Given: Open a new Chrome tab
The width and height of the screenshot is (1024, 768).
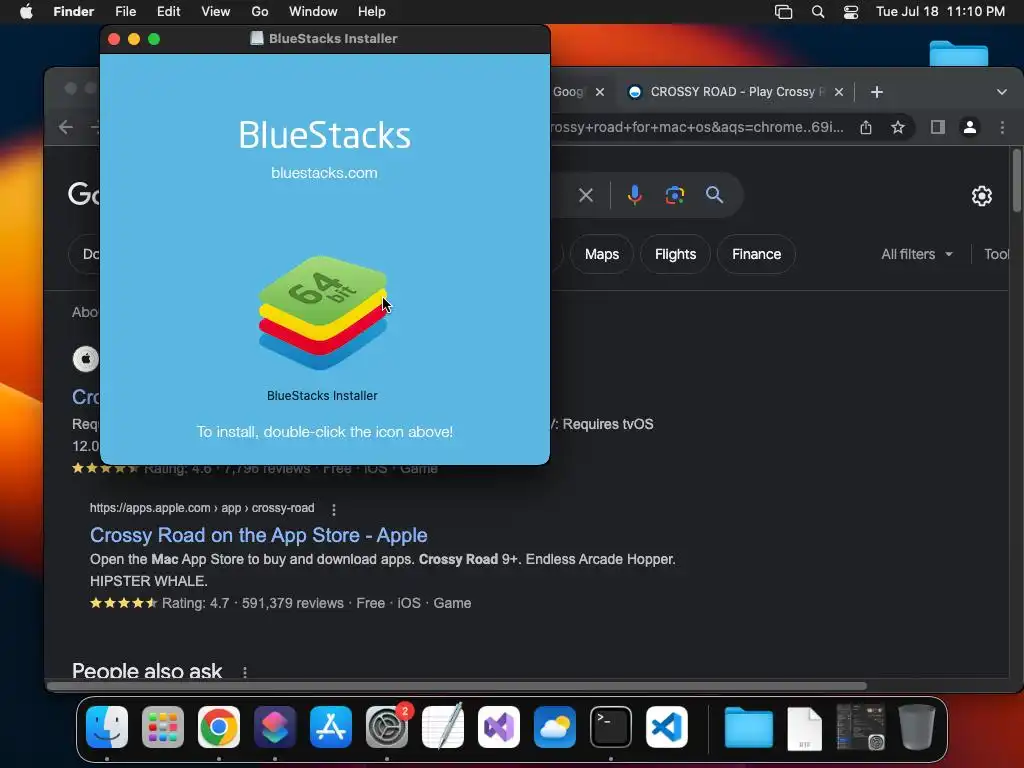Looking at the screenshot, I should click(877, 92).
